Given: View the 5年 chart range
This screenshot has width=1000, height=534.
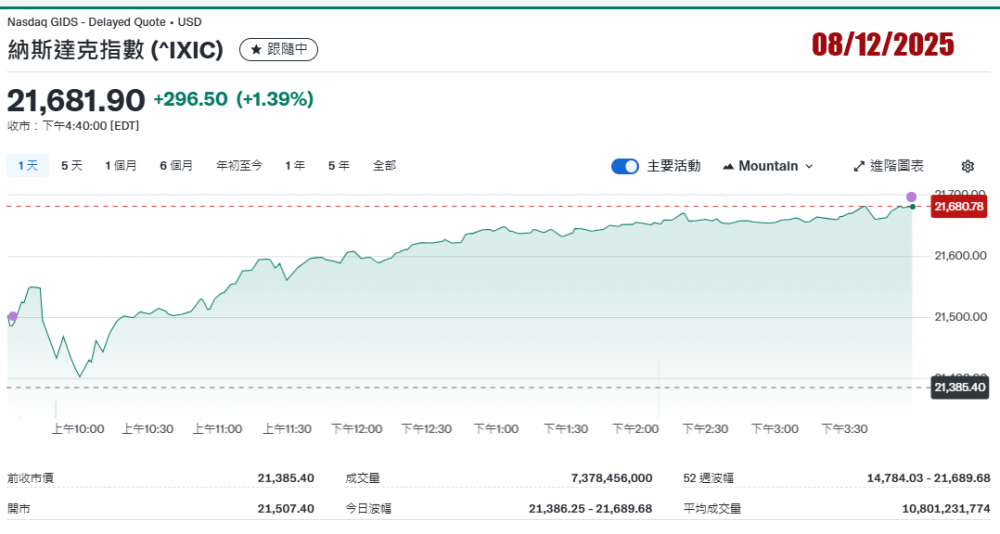Looking at the screenshot, I should tap(339, 166).
